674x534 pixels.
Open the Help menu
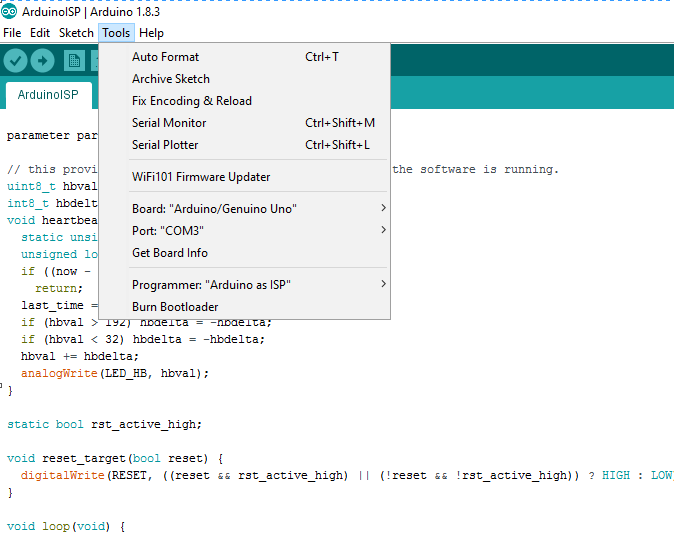point(152,33)
